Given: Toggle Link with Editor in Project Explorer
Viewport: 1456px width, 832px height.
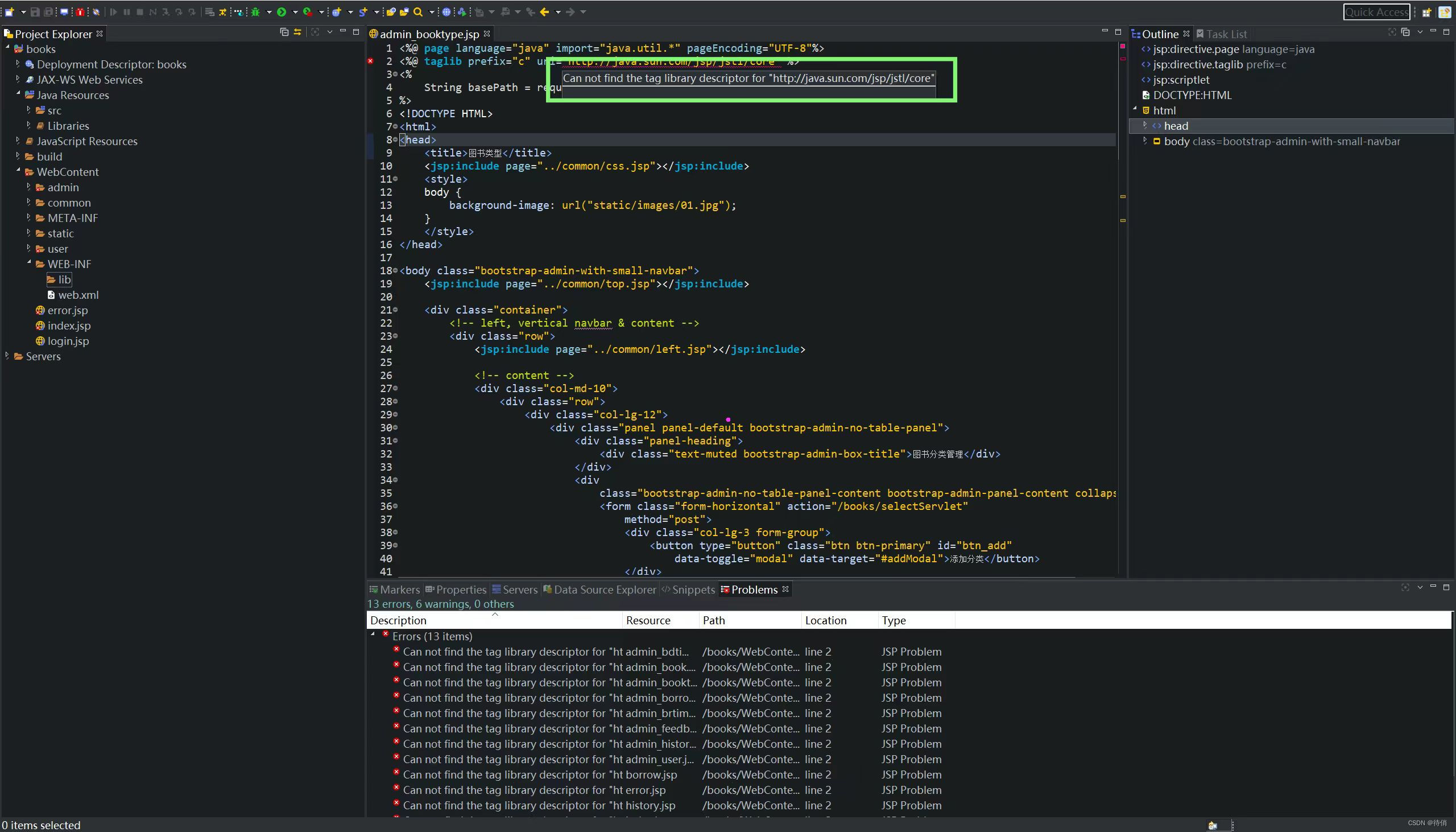Looking at the screenshot, I should [x=297, y=32].
